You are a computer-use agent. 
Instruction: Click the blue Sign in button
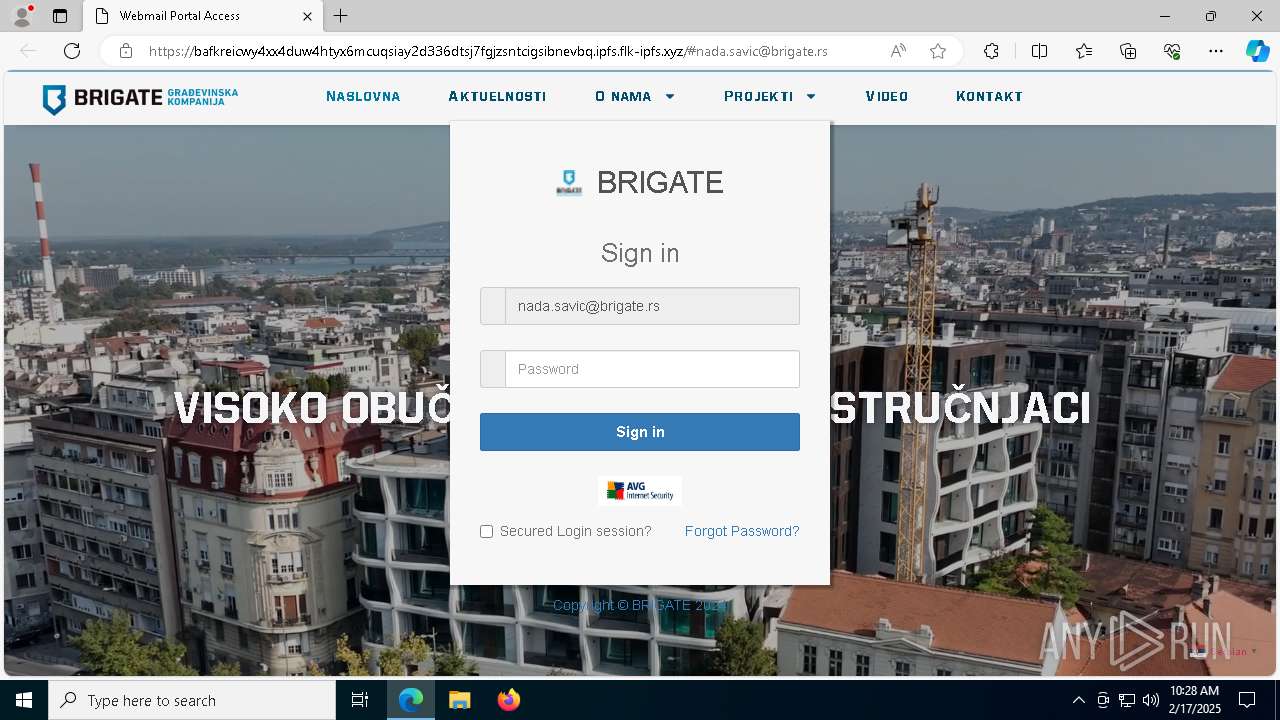coord(640,432)
